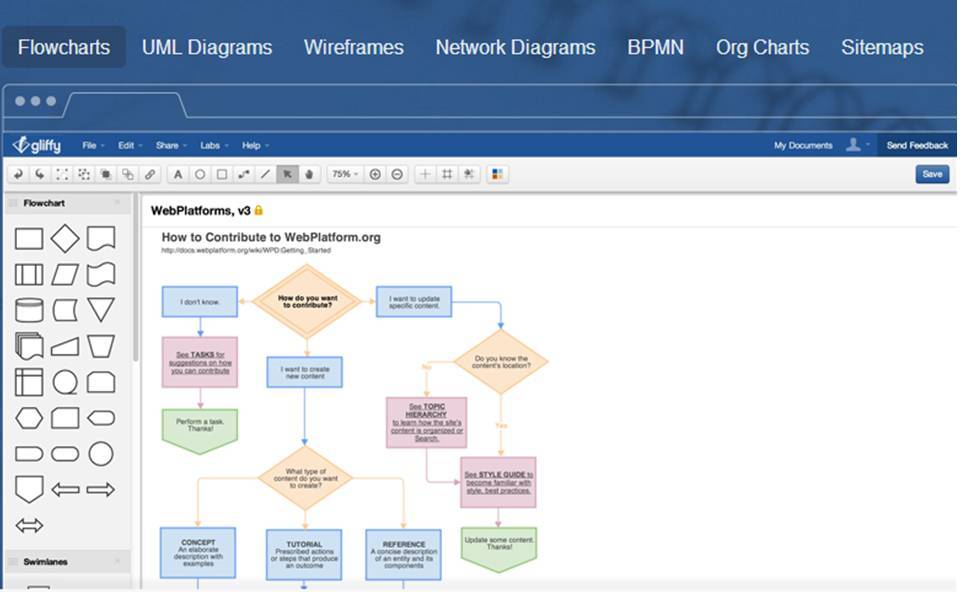
Task: Select the 'How do you want to contribute?' diamond
Action: point(307,301)
